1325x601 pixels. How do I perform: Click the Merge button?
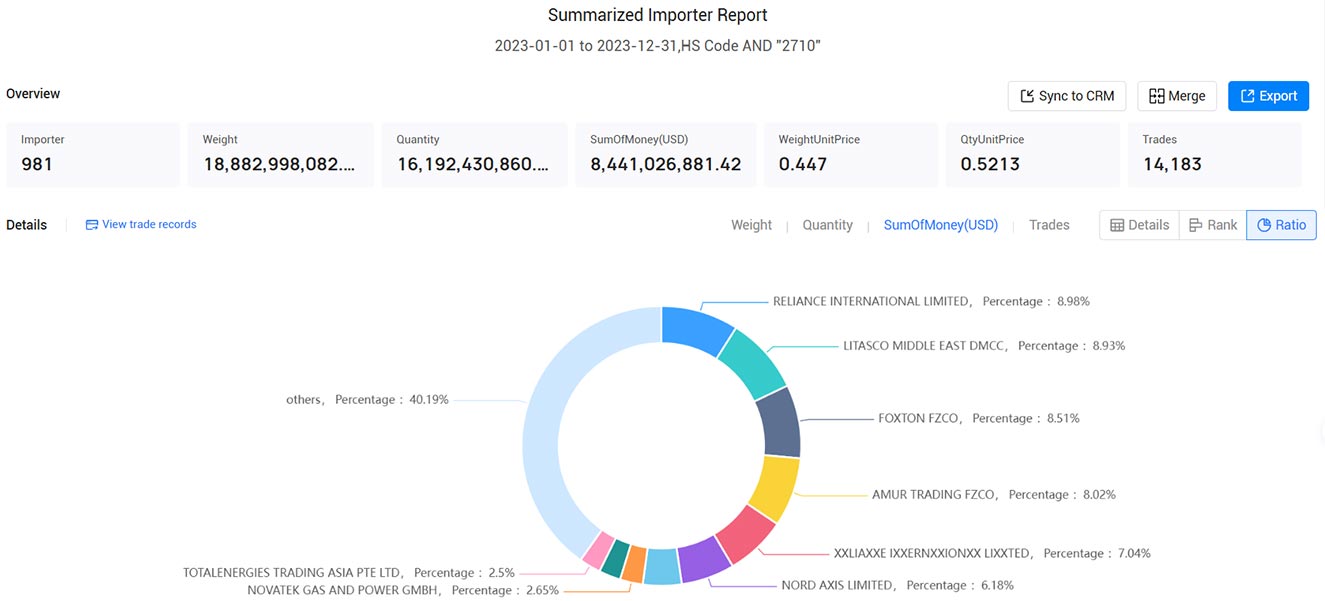coord(1177,96)
